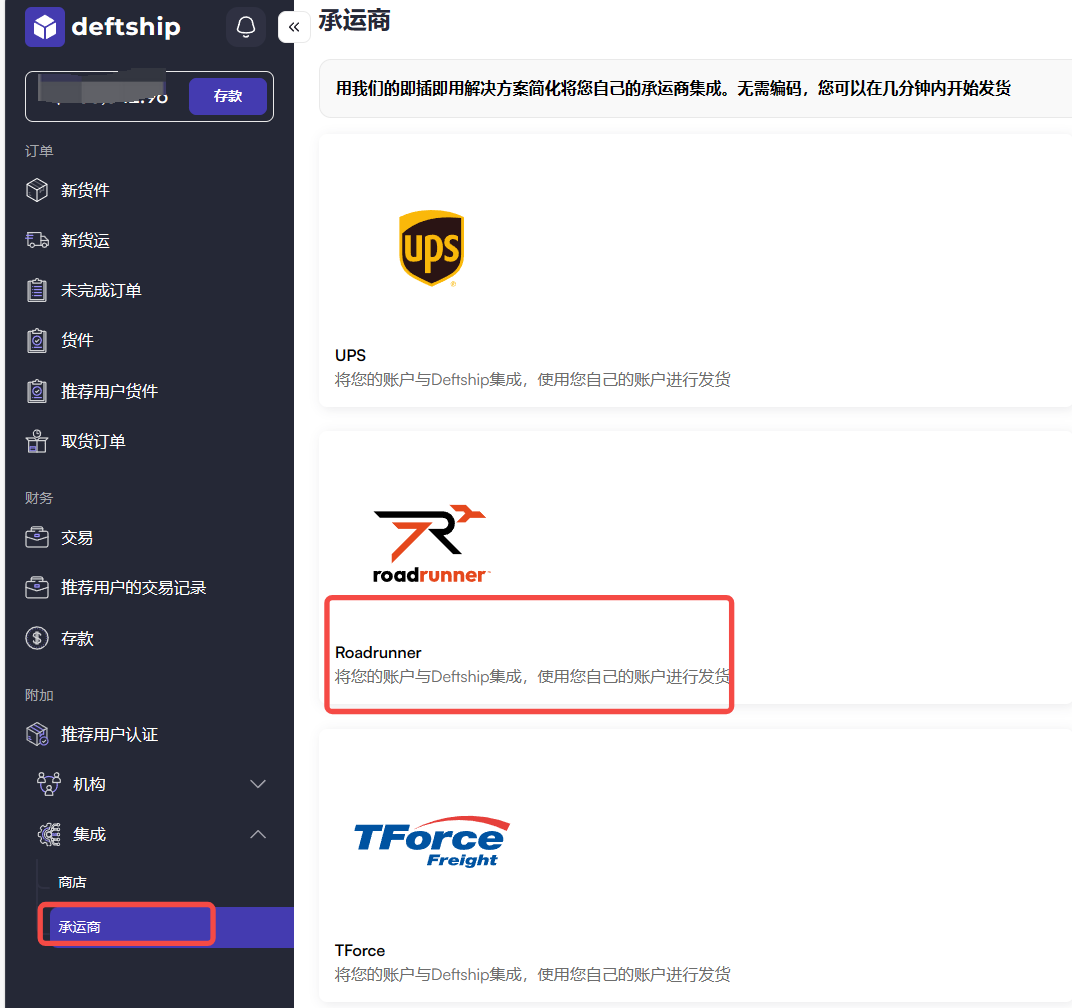Screen dimensions: 1072x1008
Task: Open 推荐用户的交易记录 sidebar entry
Action: [x=133, y=587]
